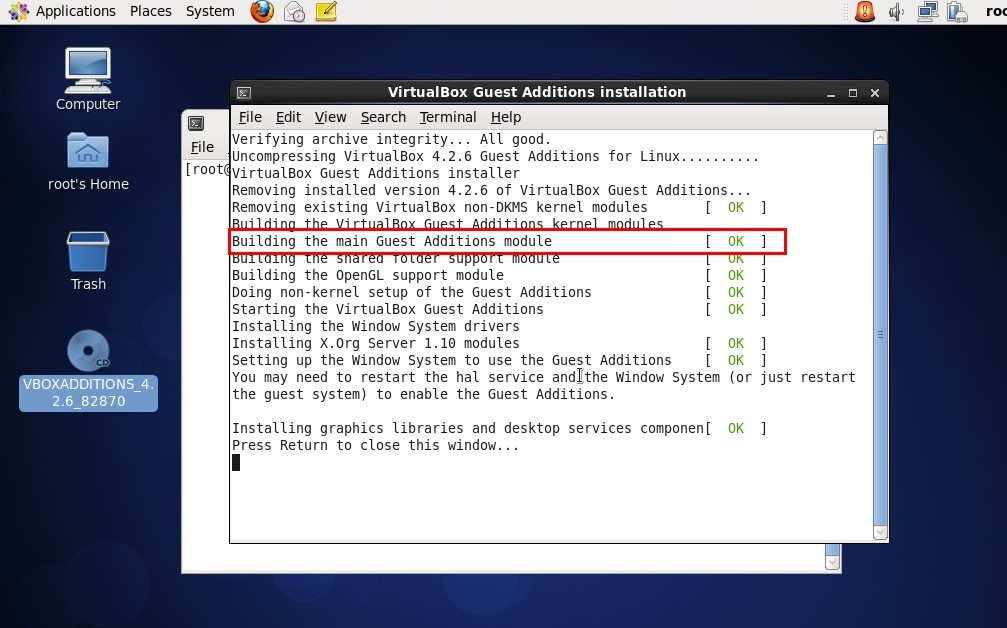Open the Edit menu in terminal
This screenshot has width=1007, height=628.
[x=288, y=117]
